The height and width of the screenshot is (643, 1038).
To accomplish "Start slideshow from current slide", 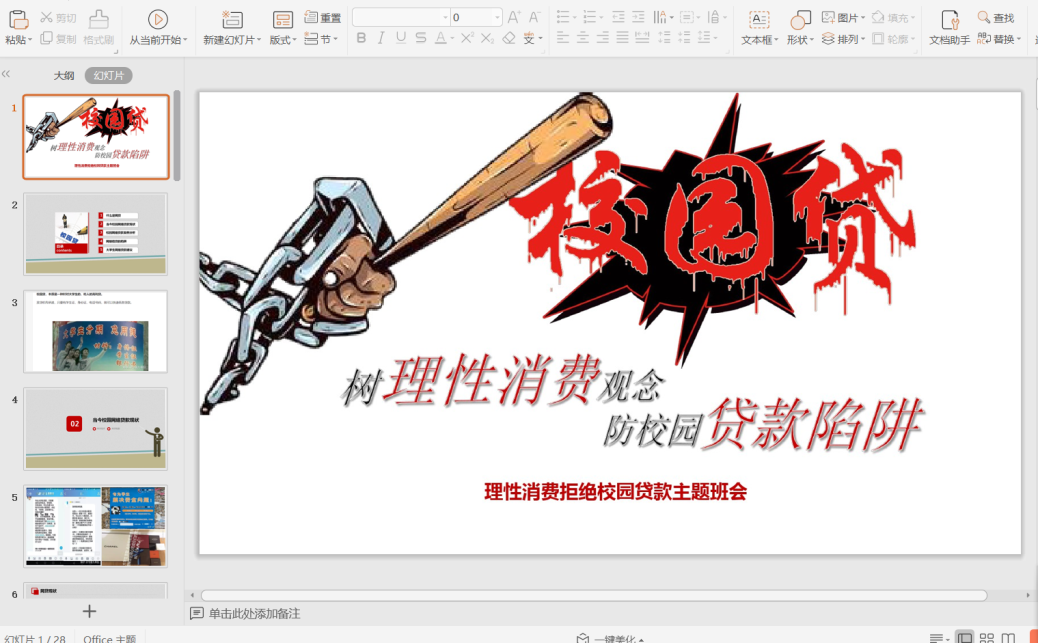I will 158,19.
